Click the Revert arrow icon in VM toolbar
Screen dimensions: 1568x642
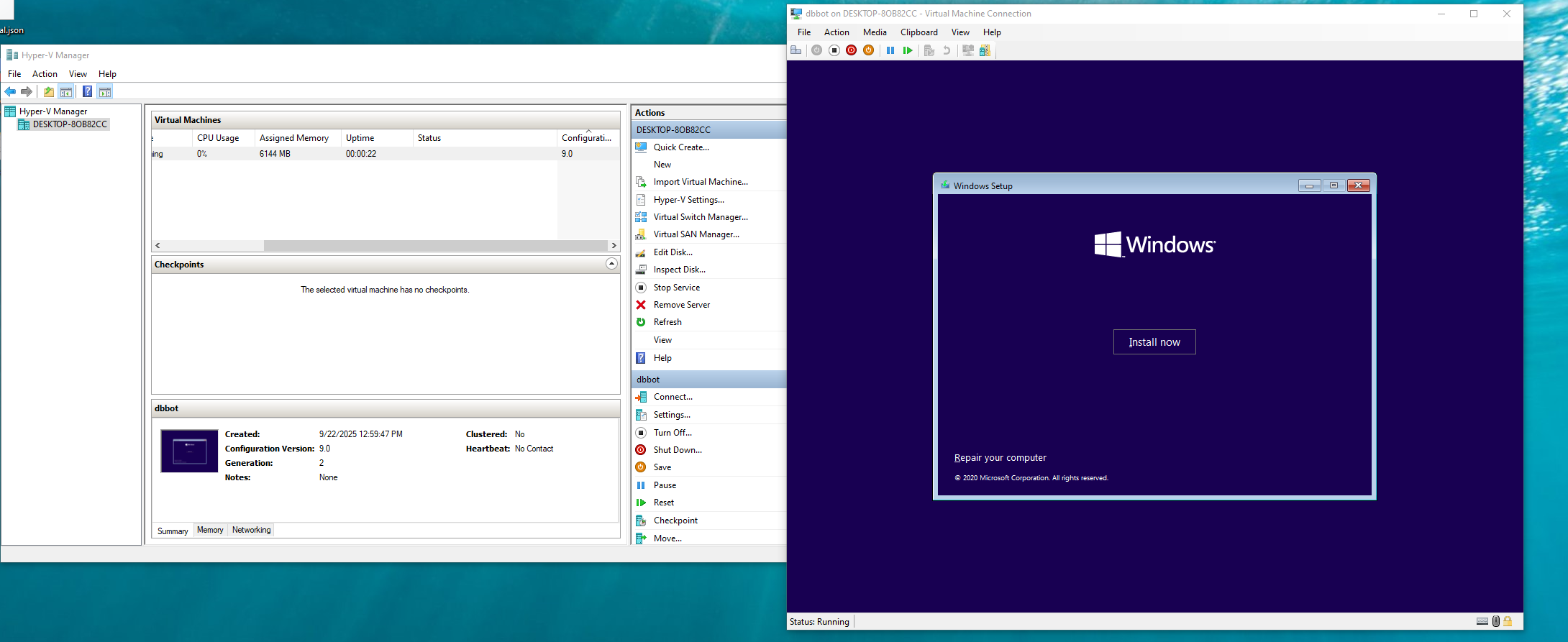point(947,50)
